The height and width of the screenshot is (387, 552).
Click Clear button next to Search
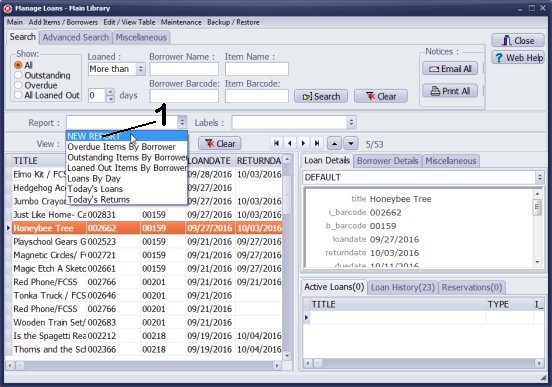381,96
